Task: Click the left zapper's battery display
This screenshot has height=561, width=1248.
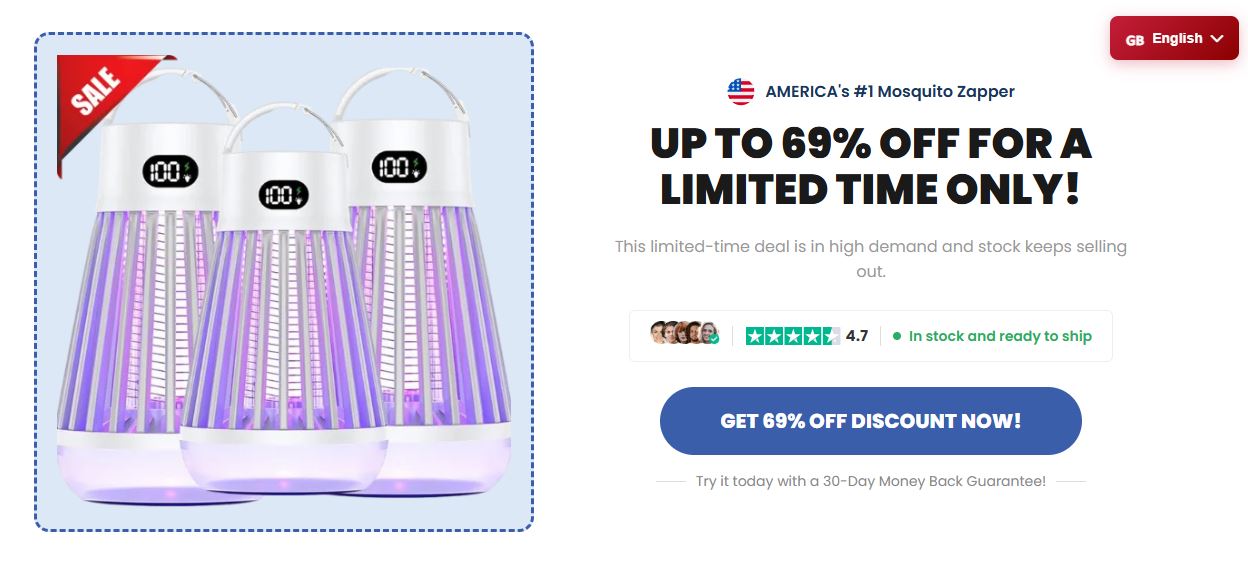Action: click(170, 171)
